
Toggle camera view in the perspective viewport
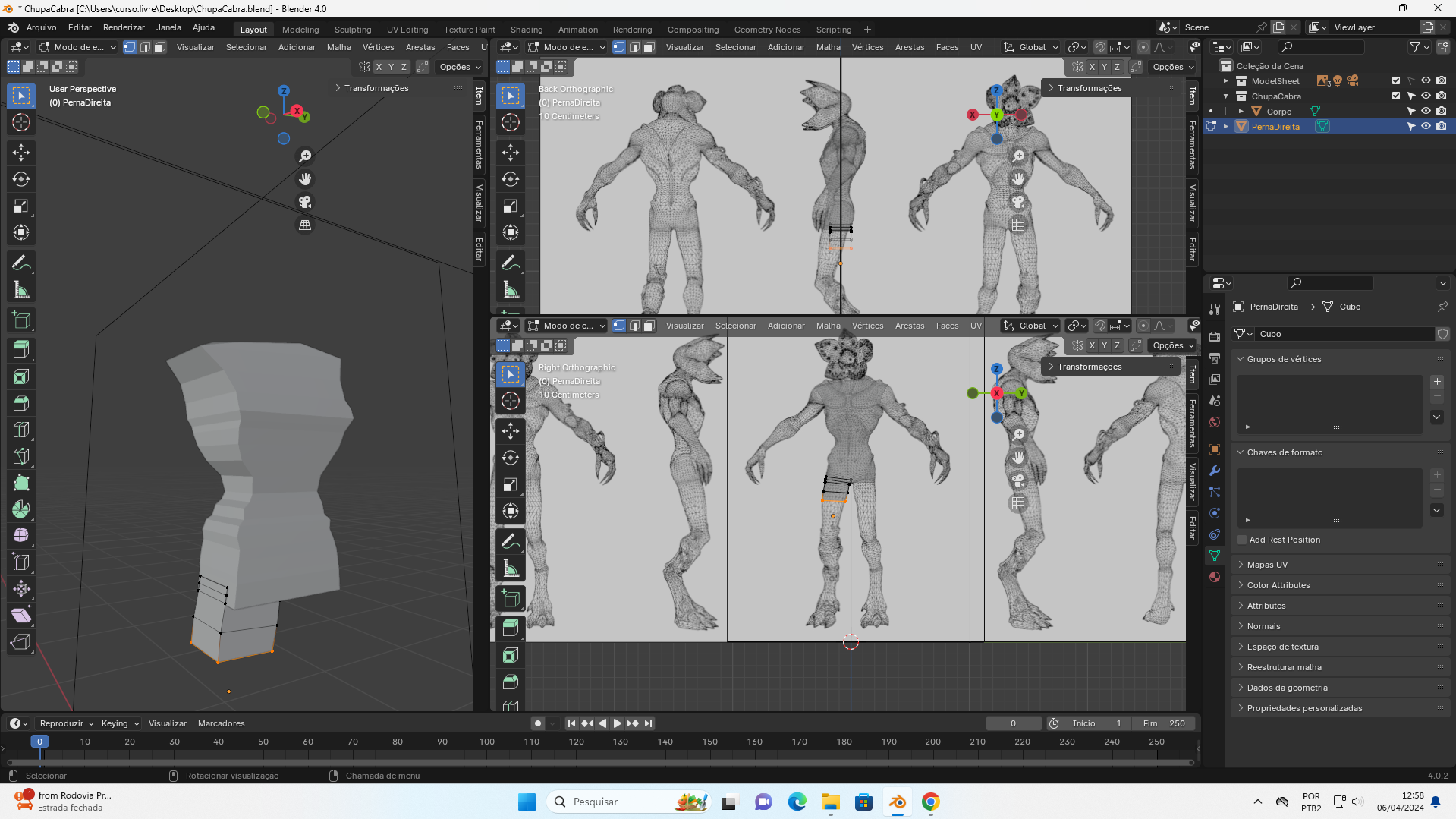click(x=305, y=202)
